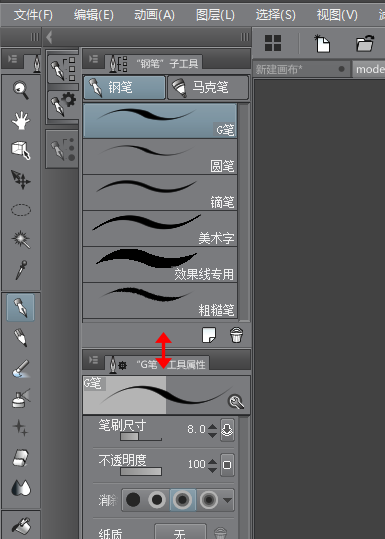Open the 选择(S) menu
Screen dimensions: 385x539
click(x=276, y=15)
